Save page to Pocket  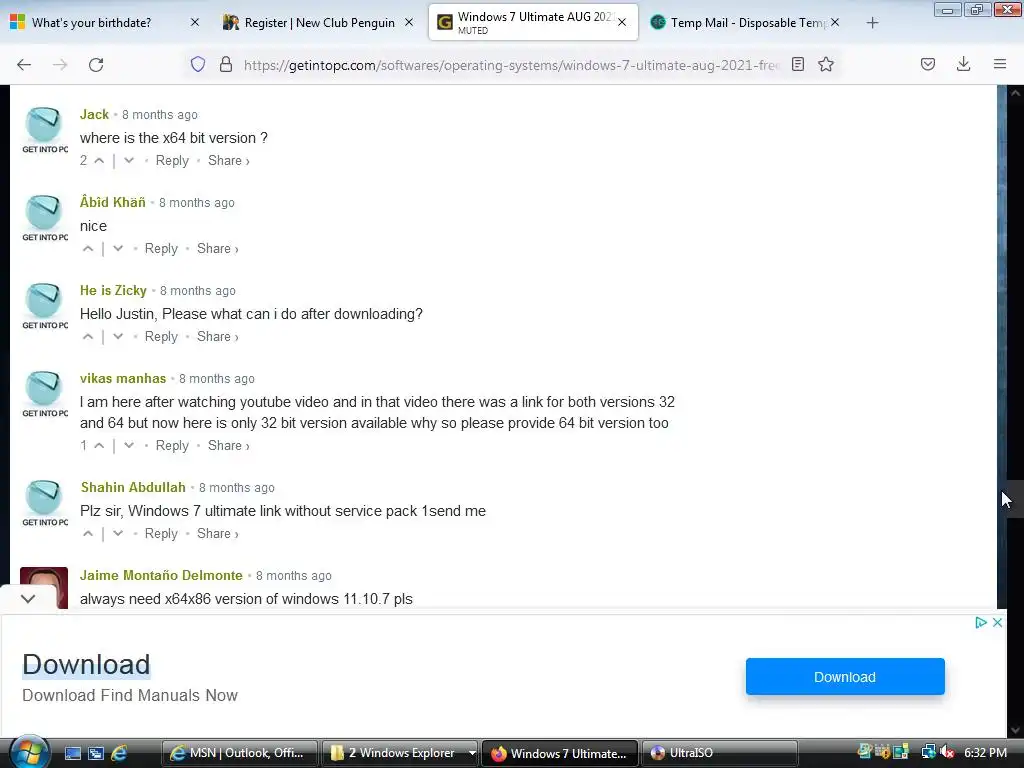[x=928, y=64]
